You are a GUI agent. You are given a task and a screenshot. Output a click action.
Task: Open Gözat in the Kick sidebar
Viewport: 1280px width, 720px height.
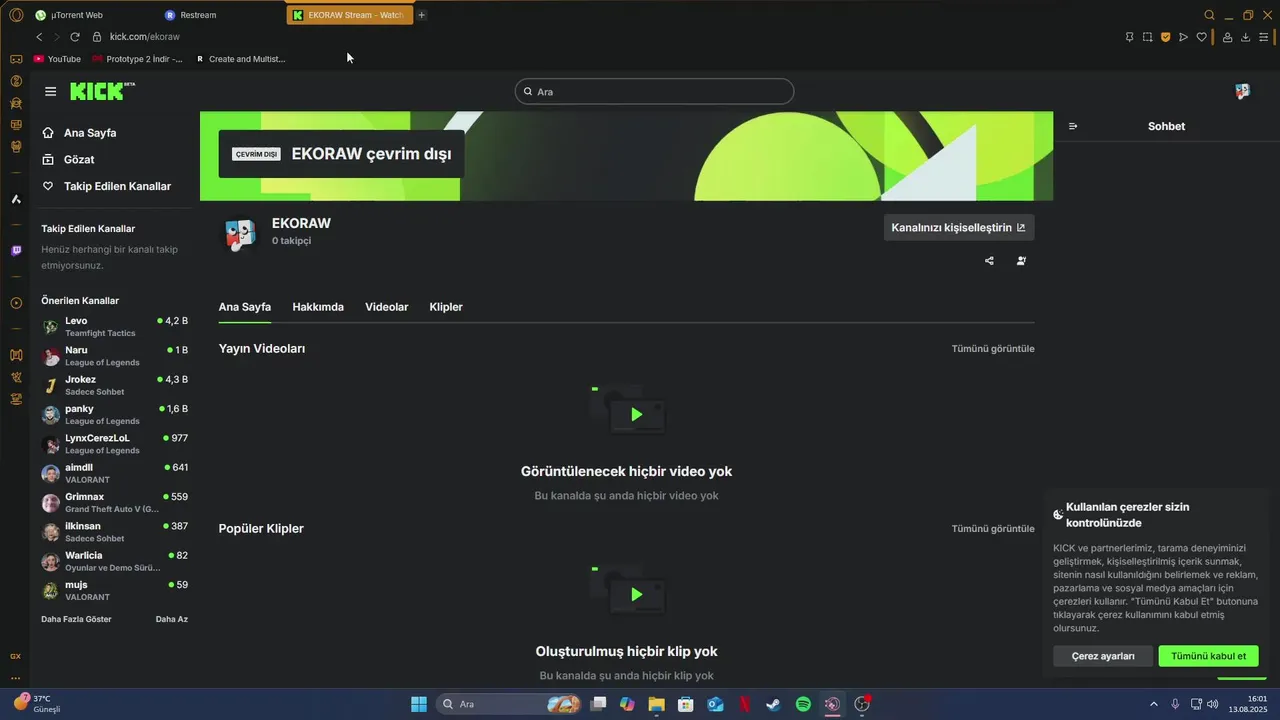pos(68,160)
